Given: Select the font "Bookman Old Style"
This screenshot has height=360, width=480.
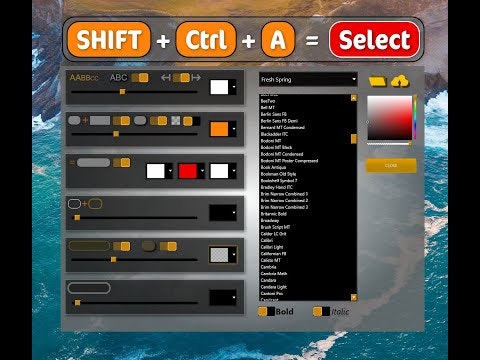Looking at the screenshot, I should (x=278, y=174).
